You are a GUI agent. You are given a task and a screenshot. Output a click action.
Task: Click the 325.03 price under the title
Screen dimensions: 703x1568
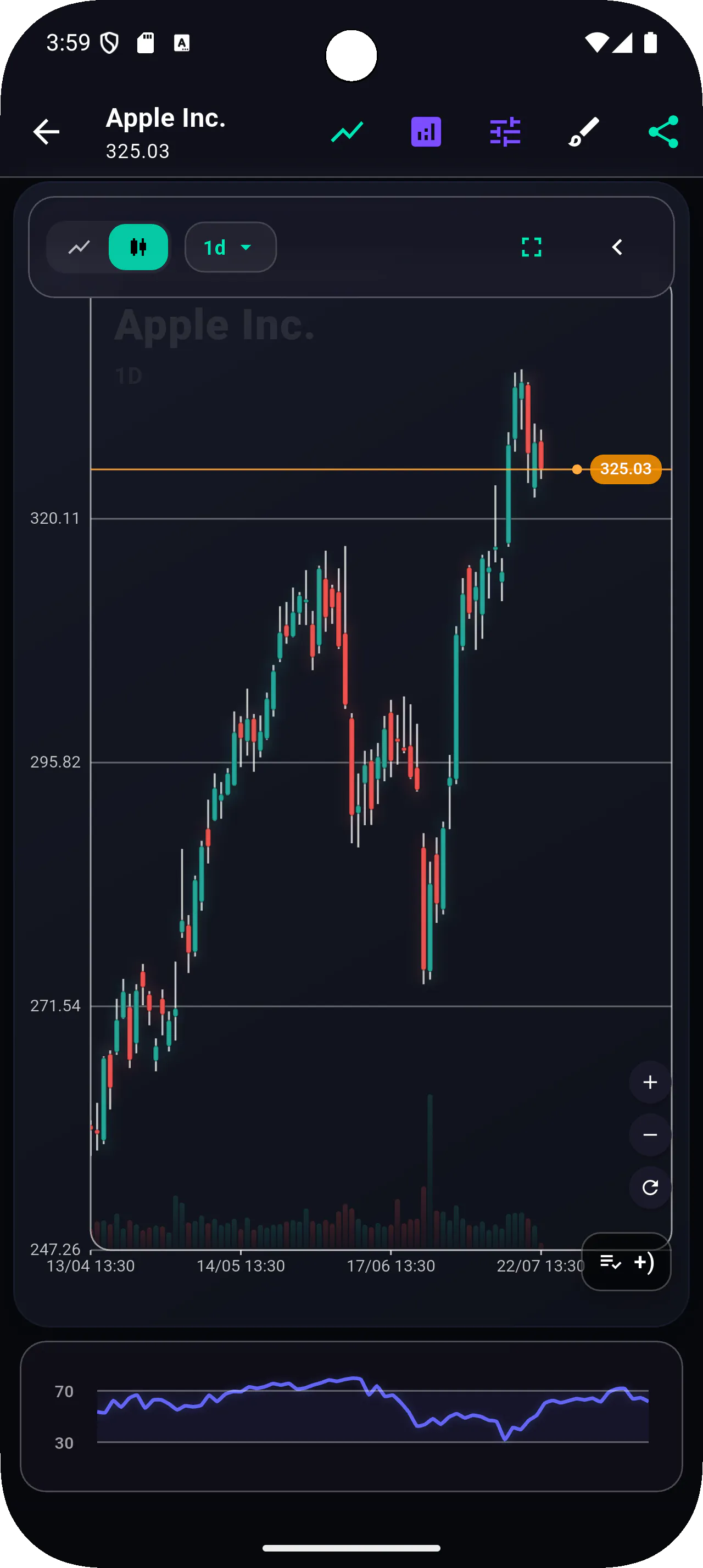[x=137, y=151]
